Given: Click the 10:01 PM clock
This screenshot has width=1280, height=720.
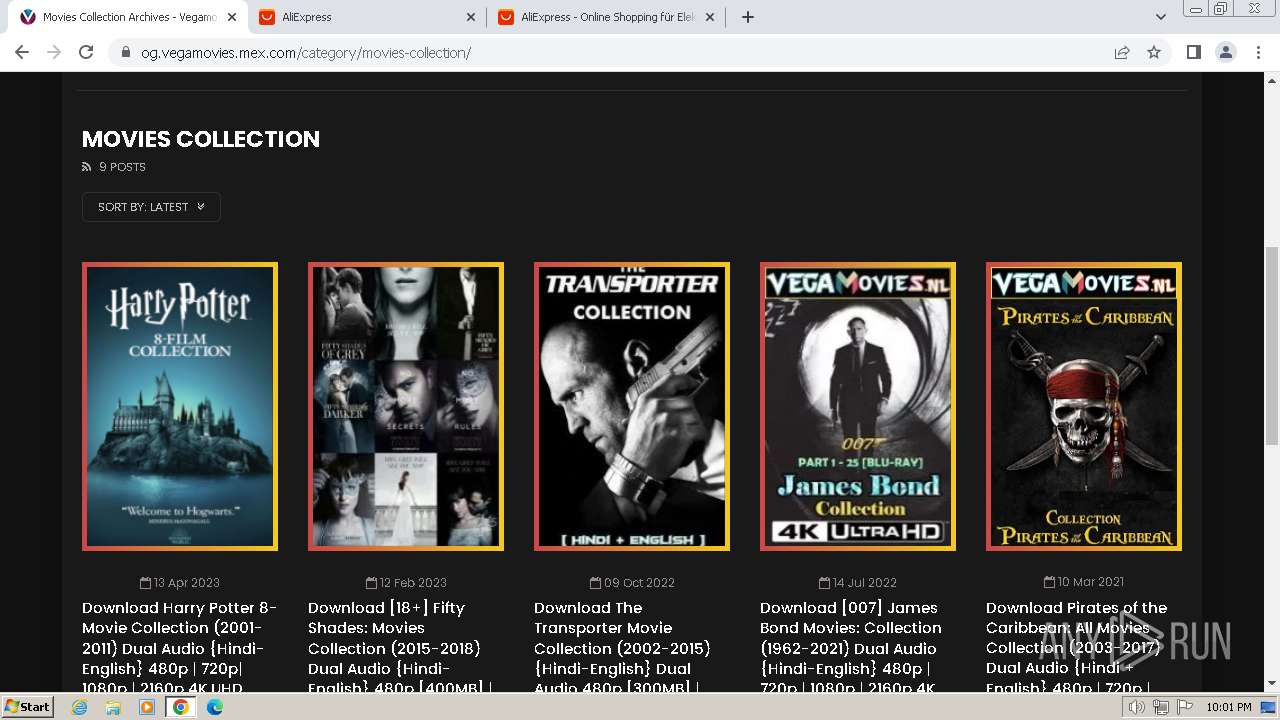Looking at the screenshot, I should coord(1228,707).
